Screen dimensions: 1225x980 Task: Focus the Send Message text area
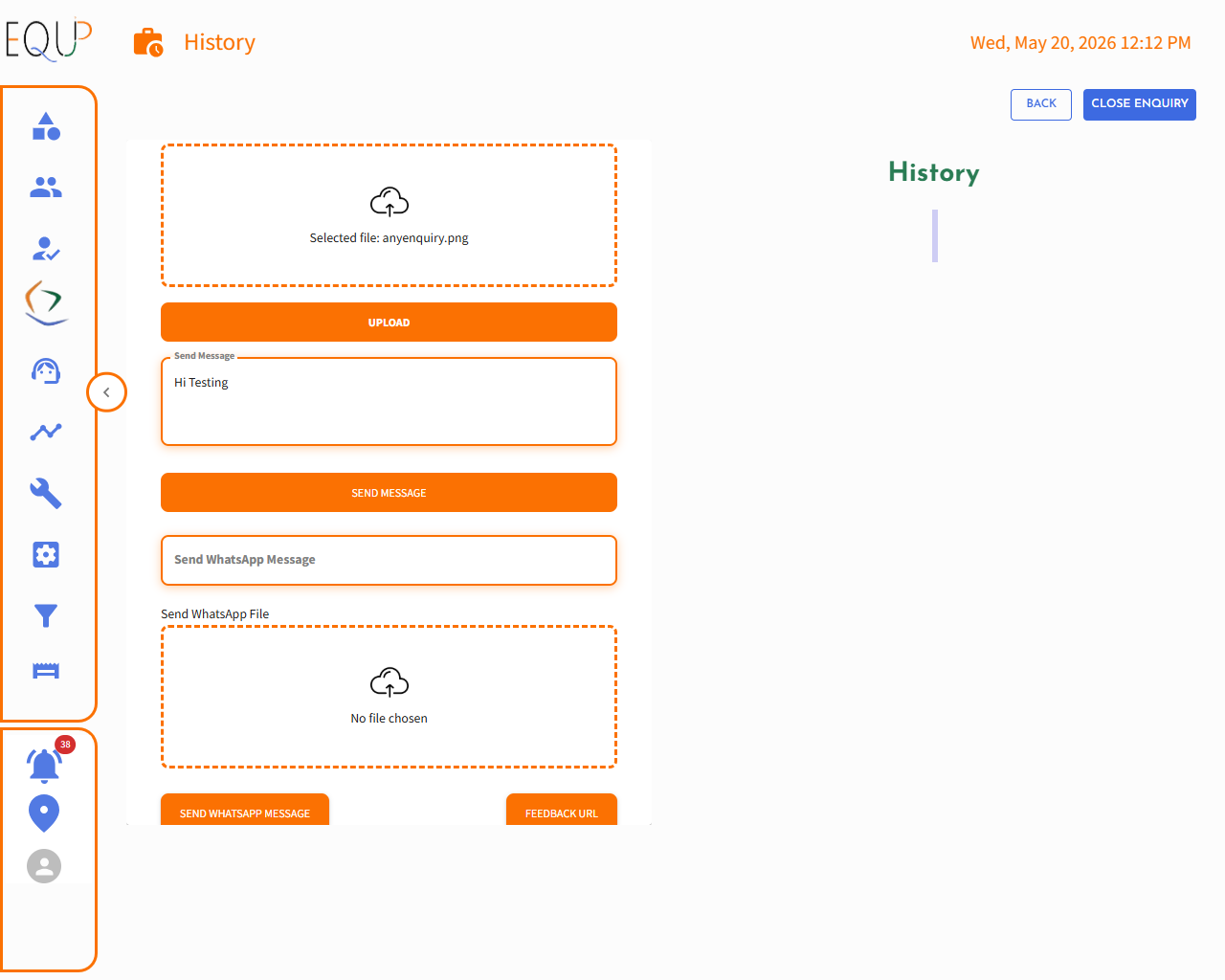(389, 402)
